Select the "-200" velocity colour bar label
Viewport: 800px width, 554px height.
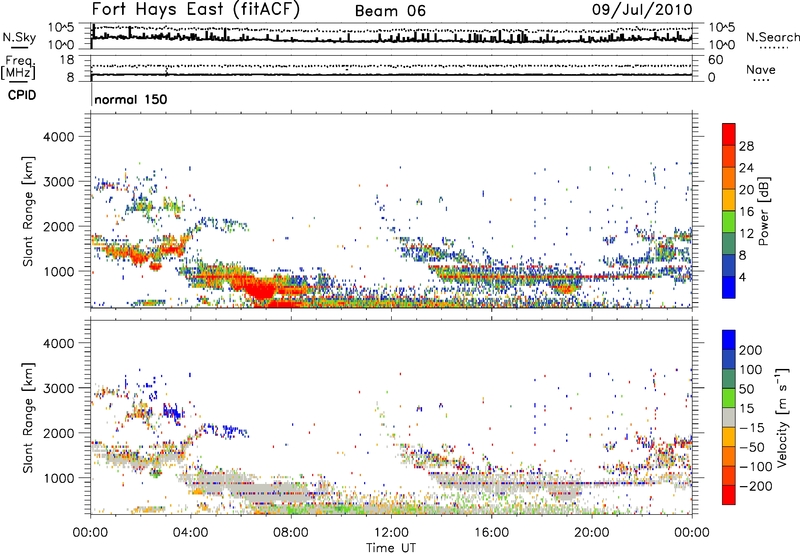756,486
